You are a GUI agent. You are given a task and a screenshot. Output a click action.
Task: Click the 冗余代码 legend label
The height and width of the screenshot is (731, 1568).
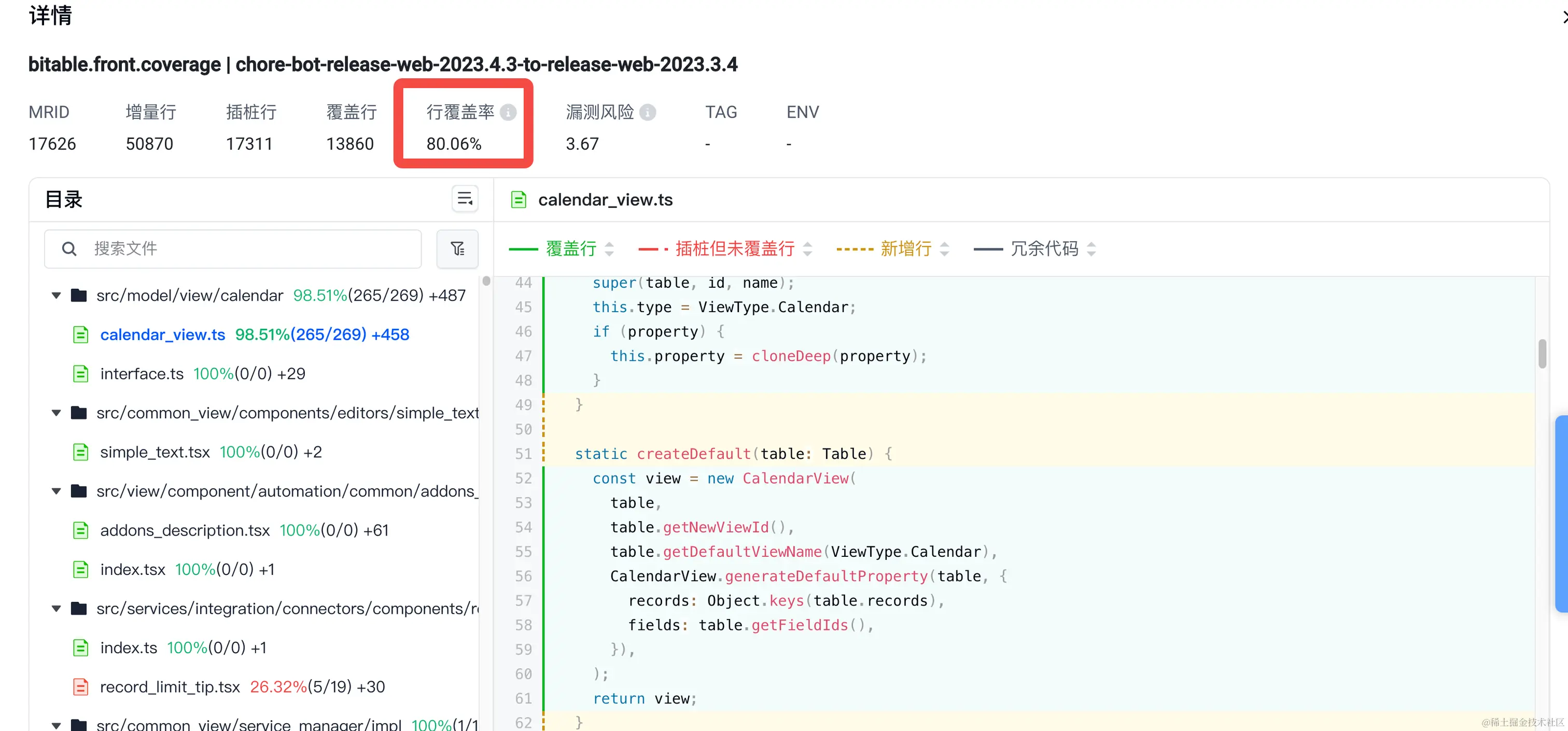pos(1044,249)
